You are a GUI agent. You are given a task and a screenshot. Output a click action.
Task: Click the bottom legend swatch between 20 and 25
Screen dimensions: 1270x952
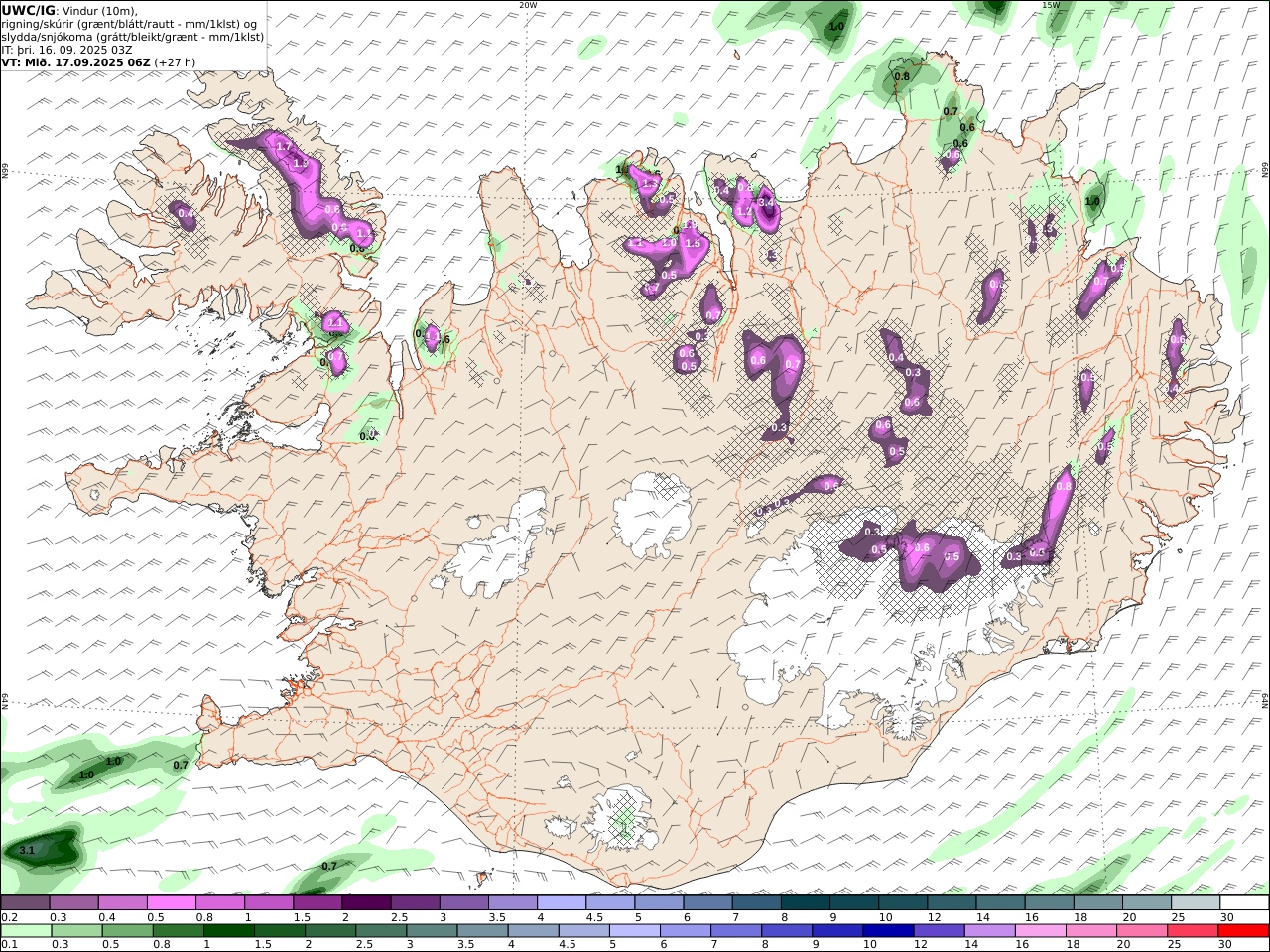coord(1141,931)
